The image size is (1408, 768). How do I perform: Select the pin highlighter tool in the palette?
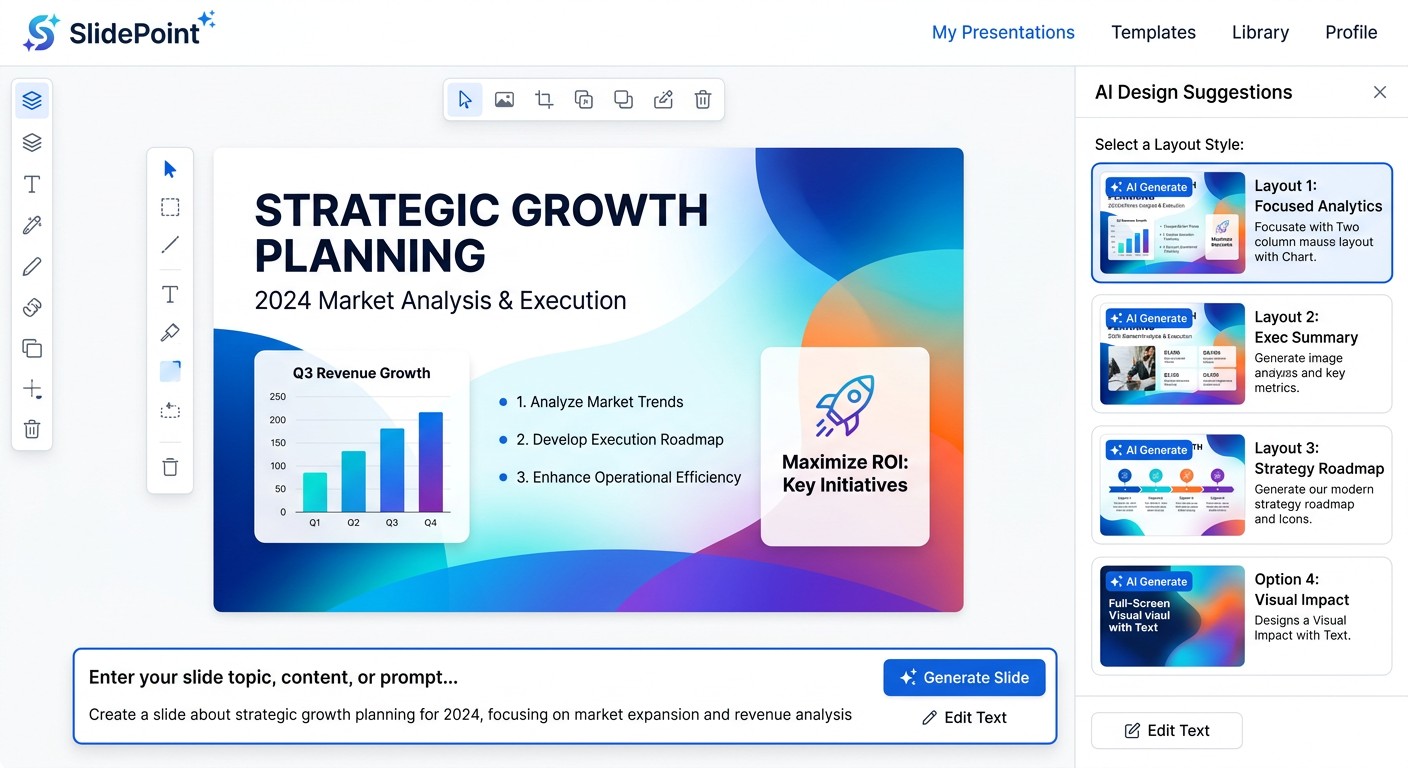170,332
